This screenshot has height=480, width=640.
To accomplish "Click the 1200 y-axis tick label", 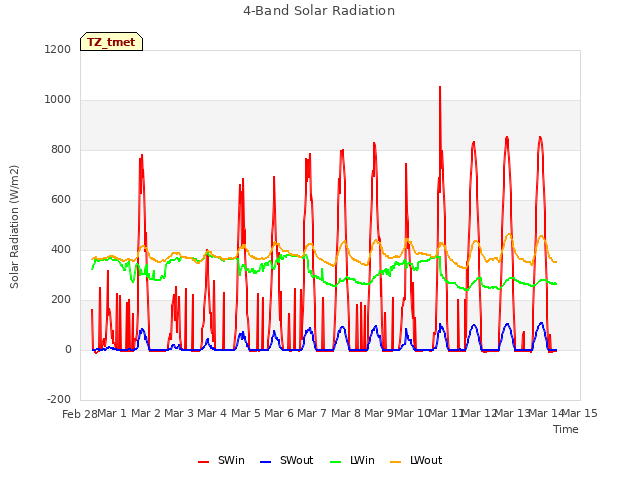I will 58,49.
